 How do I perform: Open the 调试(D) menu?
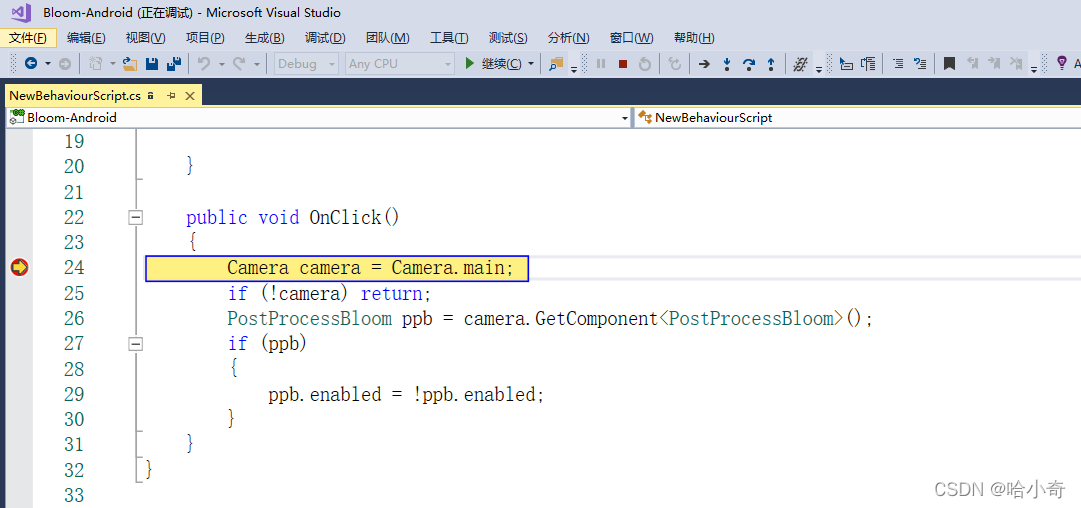(325, 37)
